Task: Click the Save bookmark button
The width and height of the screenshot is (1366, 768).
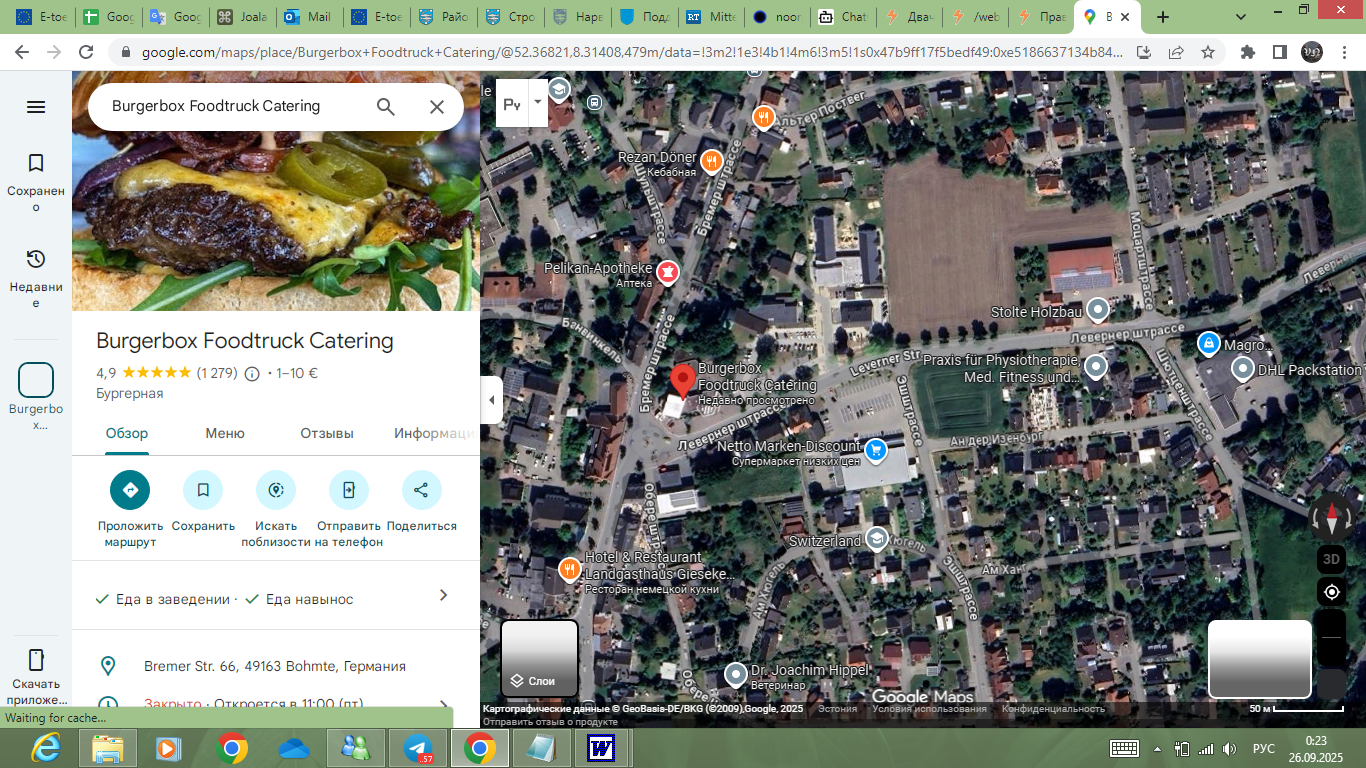Action: click(x=203, y=490)
